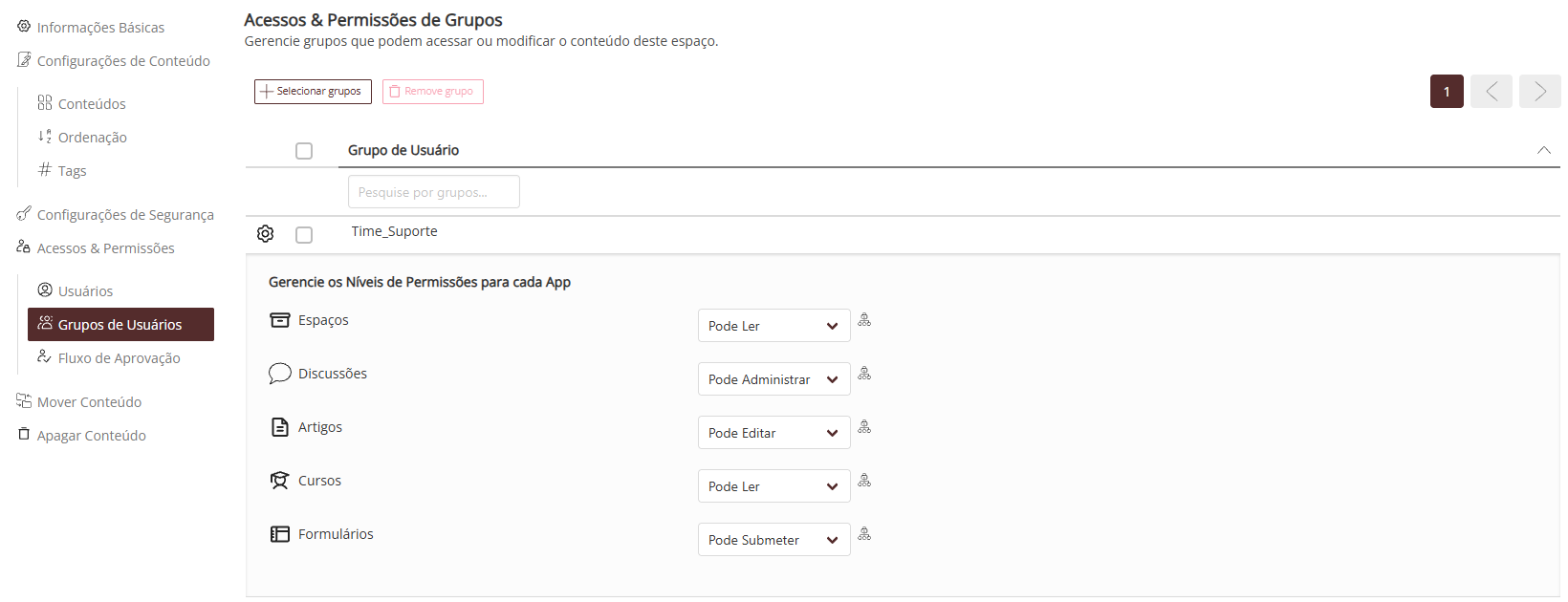Image resolution: width=1568 pixels, height=602 pixels.
Task: Click the Ordenação sort icon
Action: (x=45, y=136)
